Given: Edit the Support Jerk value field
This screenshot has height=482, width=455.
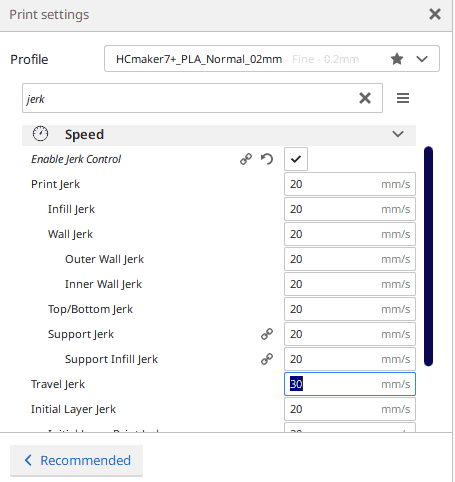Looking at the screenshot, I should pos(350,334).
